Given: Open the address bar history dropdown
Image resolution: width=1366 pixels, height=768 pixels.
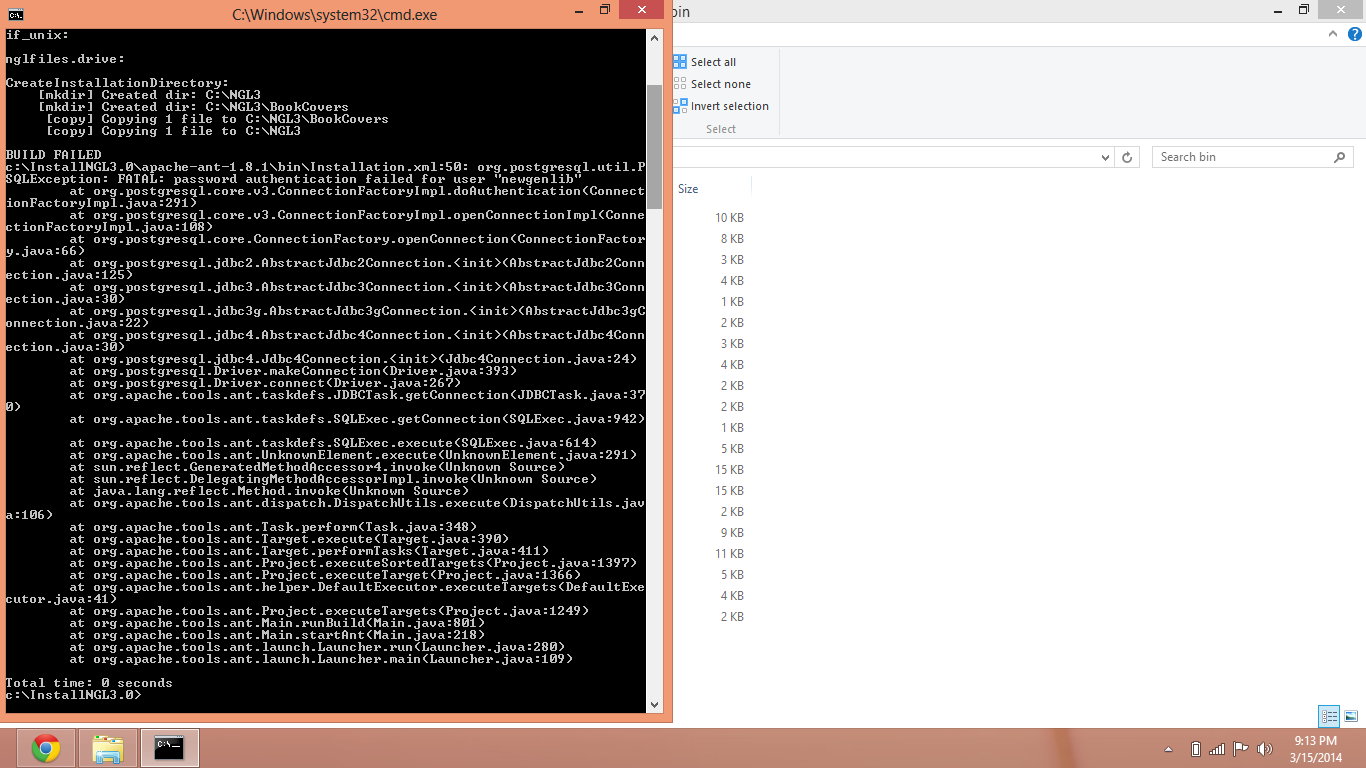Looking at the screenshot, I should [1105, 157].
